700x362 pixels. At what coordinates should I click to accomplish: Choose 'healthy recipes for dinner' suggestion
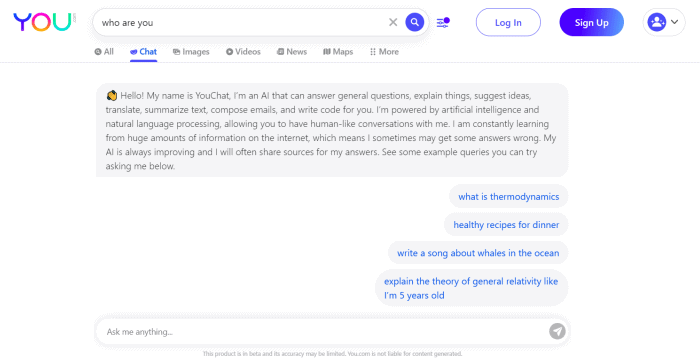coord(506,225)
